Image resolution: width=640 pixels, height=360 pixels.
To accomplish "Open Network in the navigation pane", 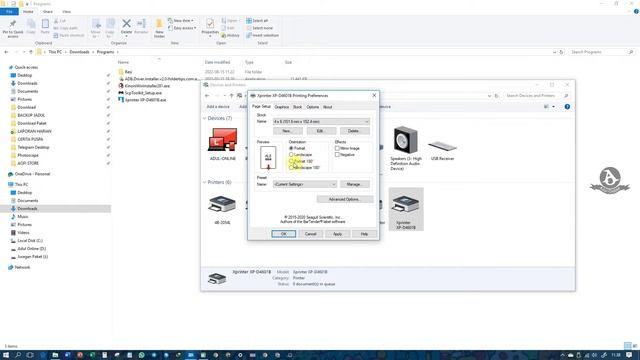I will [22, 267].
